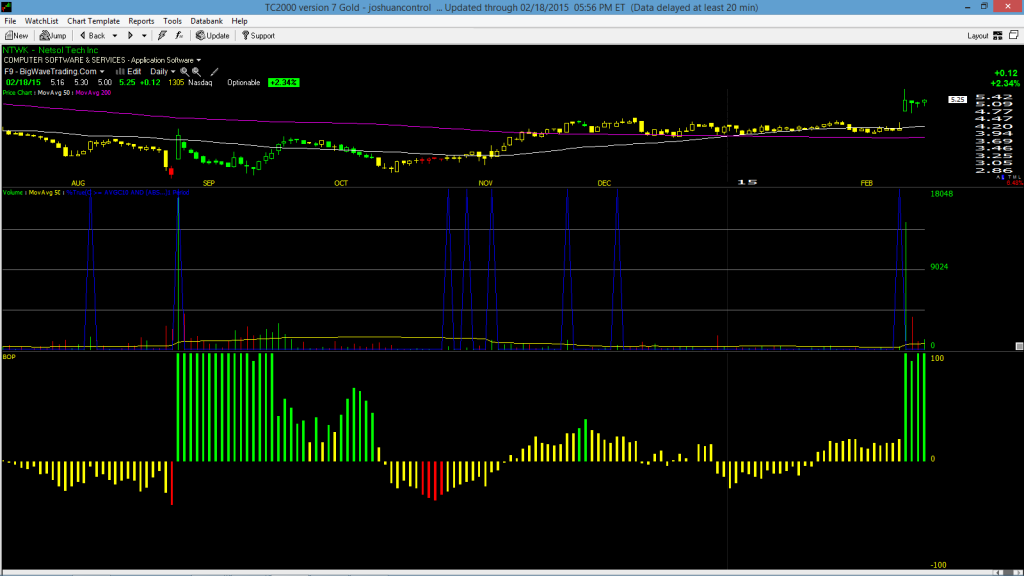The image size is (1024, 576).
Task: Open the Layout grid icon
Action: pos(998,36)
